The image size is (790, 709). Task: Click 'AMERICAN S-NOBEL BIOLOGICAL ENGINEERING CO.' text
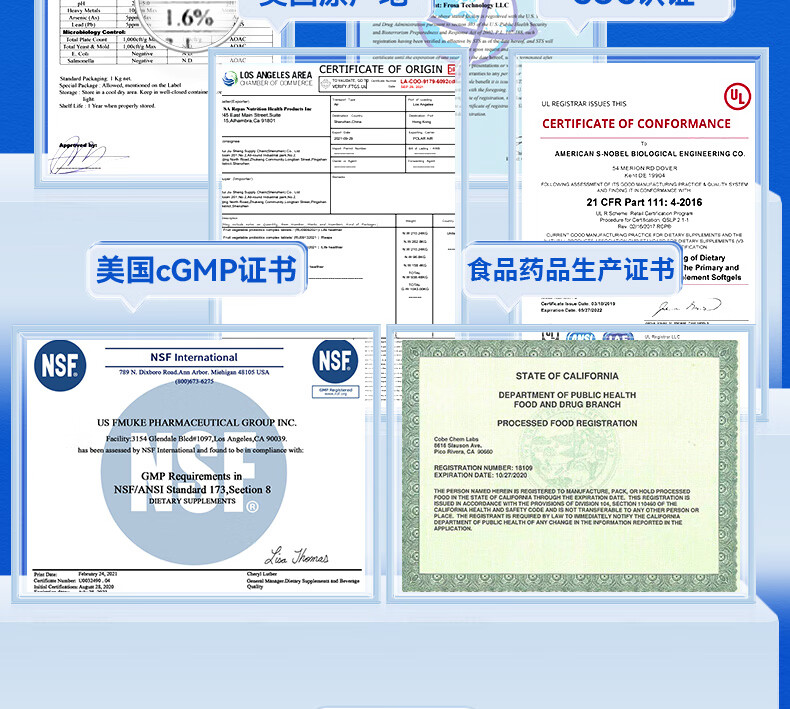(649, 154)
